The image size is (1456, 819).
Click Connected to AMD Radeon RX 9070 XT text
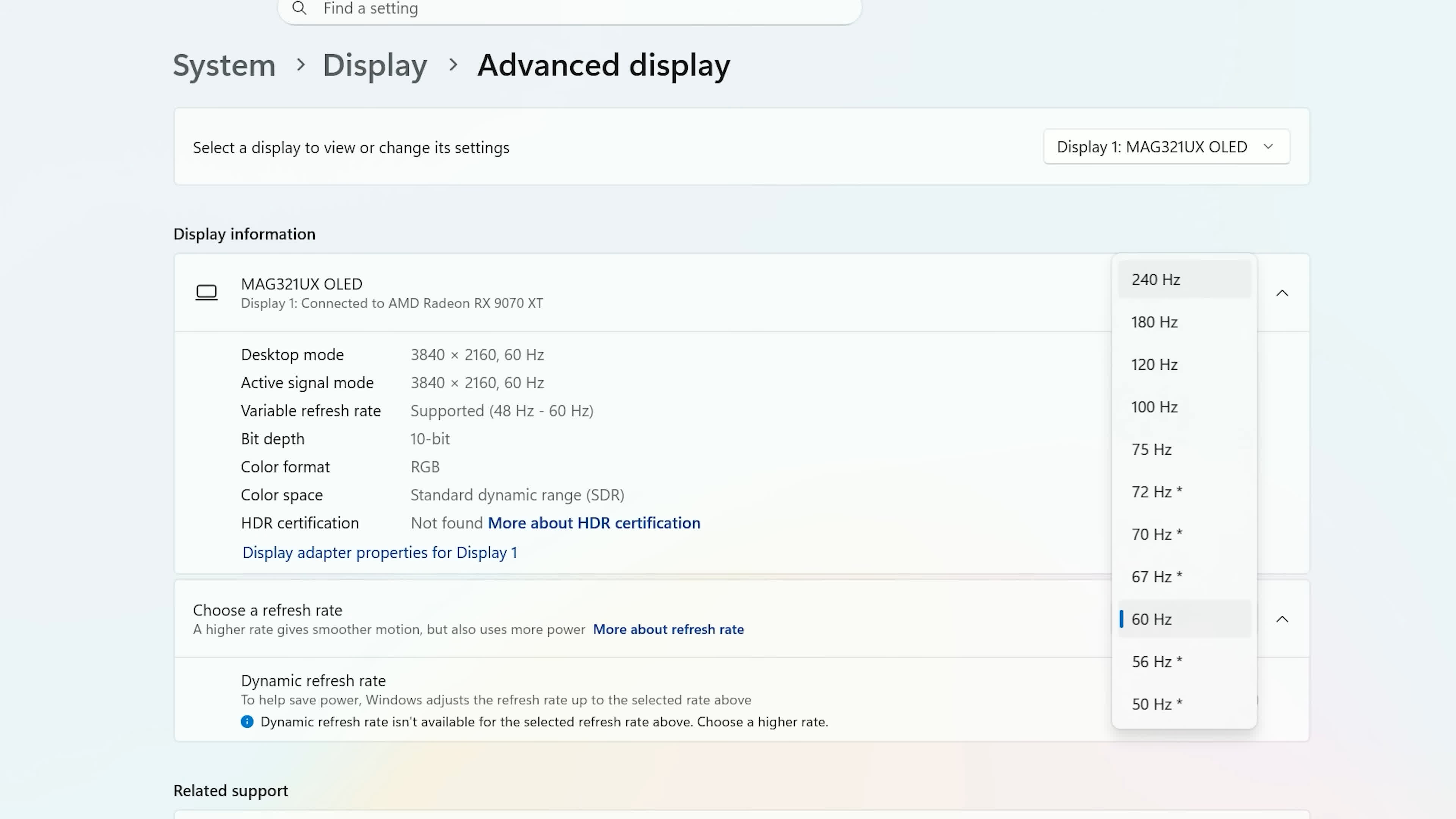tap(422, 303)
